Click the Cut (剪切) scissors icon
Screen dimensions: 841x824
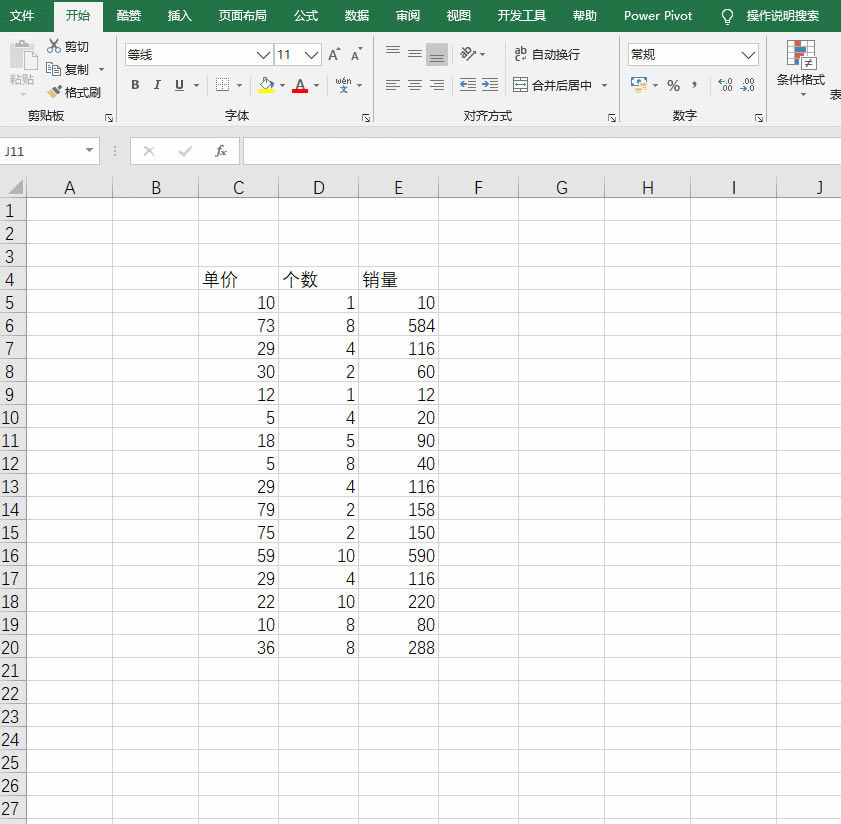point(54,46)
